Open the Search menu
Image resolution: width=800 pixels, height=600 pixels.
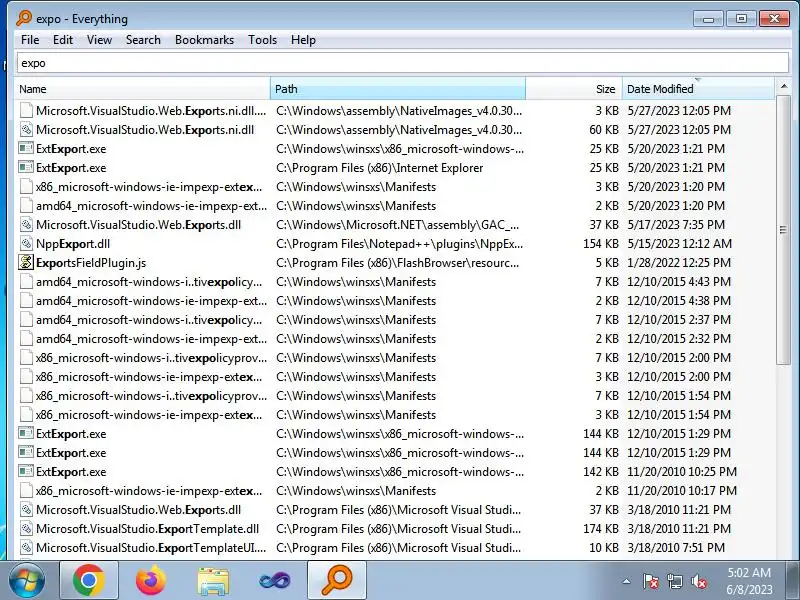point(143,40)
